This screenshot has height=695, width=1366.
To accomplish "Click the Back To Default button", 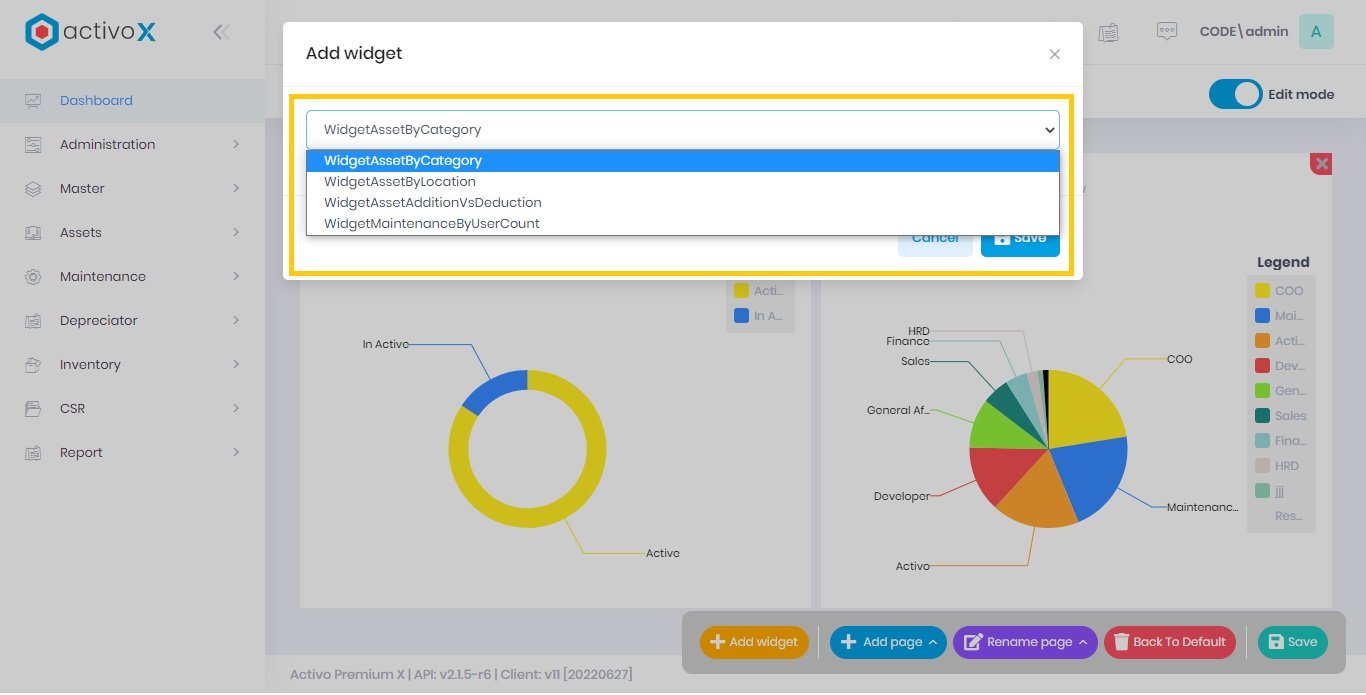I will (1169, 642).
